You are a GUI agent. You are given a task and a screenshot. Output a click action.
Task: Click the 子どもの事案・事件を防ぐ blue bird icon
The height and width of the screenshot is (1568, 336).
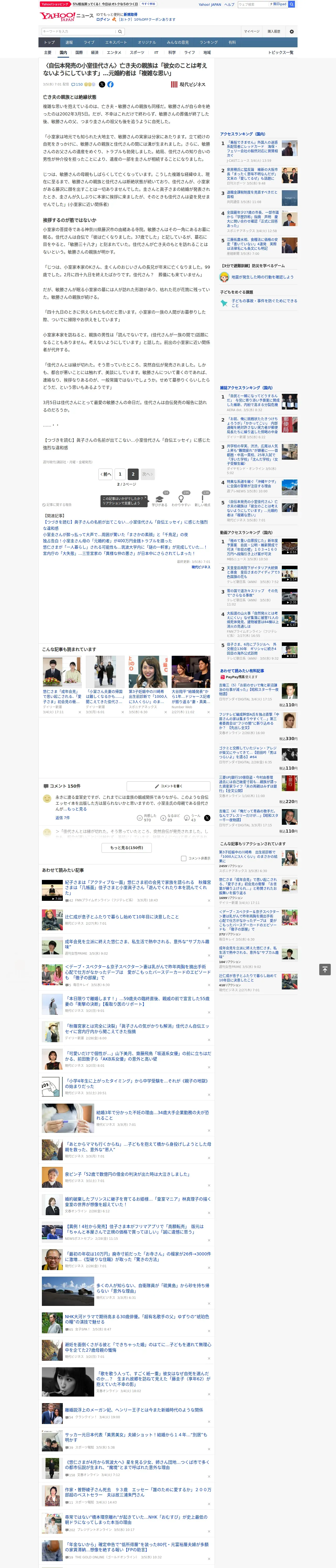(225, 303)
